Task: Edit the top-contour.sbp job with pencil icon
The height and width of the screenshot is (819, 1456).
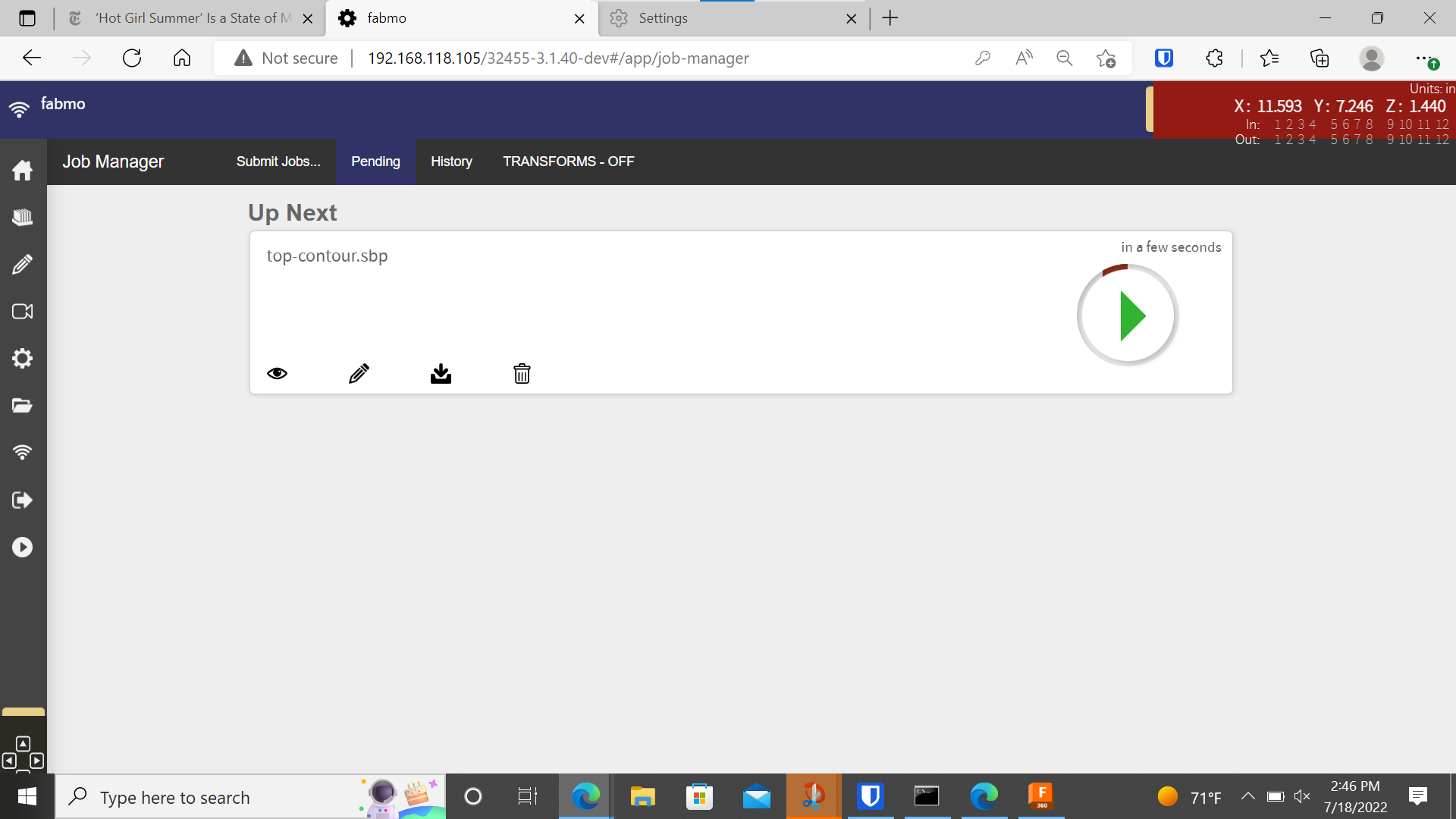Action: pyautogui.click(x=359, y=373)
